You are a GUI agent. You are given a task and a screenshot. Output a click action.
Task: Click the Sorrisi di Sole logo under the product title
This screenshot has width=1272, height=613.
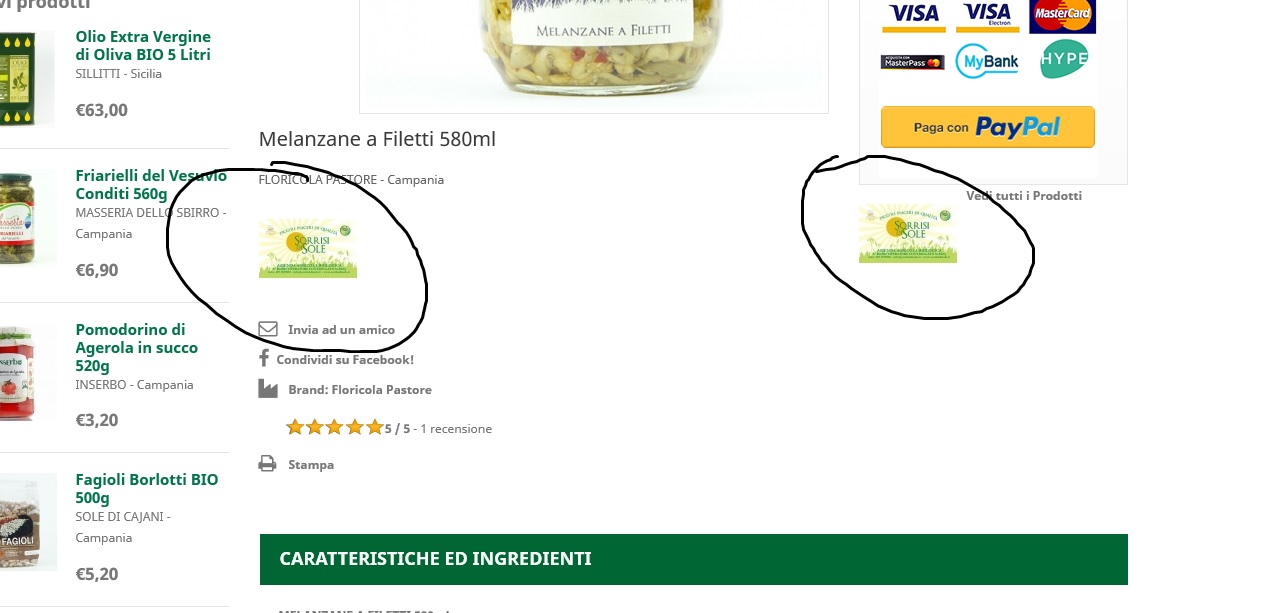308,249
